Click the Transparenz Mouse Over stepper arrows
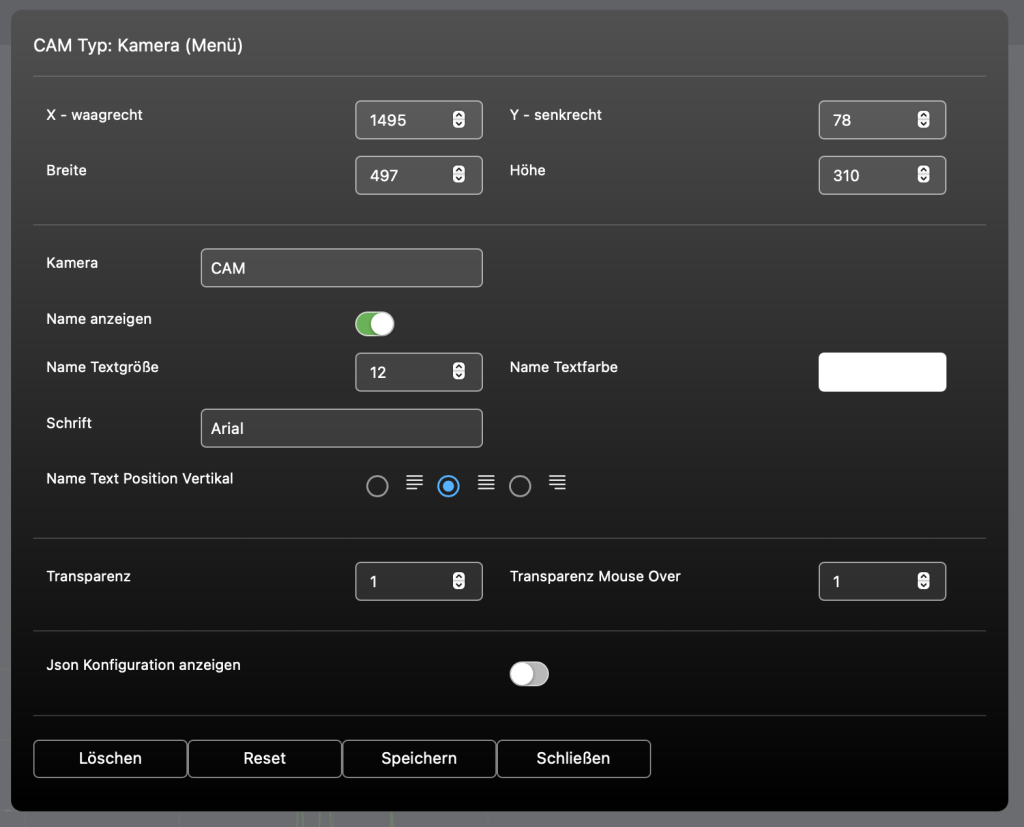The image size is (1024, 827). (923, 581)
